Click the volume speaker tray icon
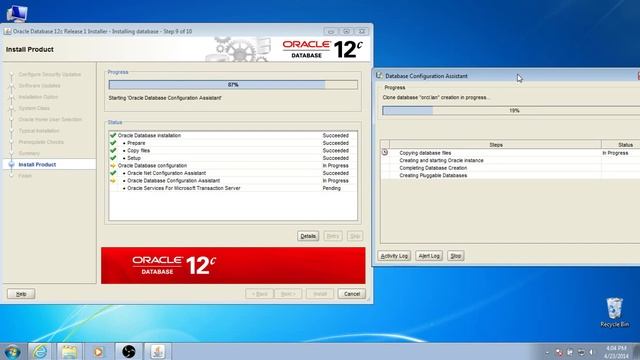The height and width of the screenshot is (360, 640). point(591,352)
